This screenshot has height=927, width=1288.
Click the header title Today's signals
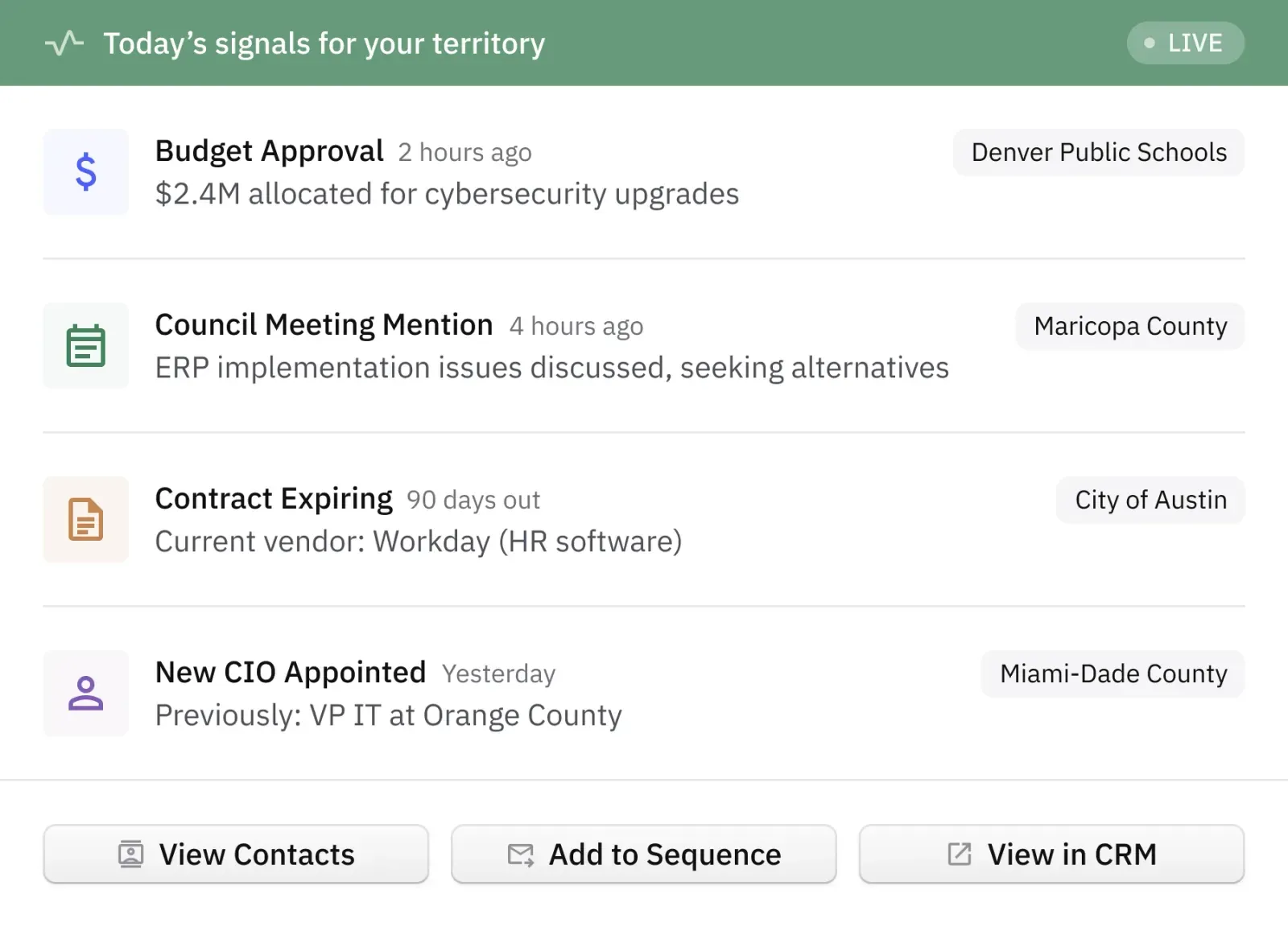pos(324,43)
